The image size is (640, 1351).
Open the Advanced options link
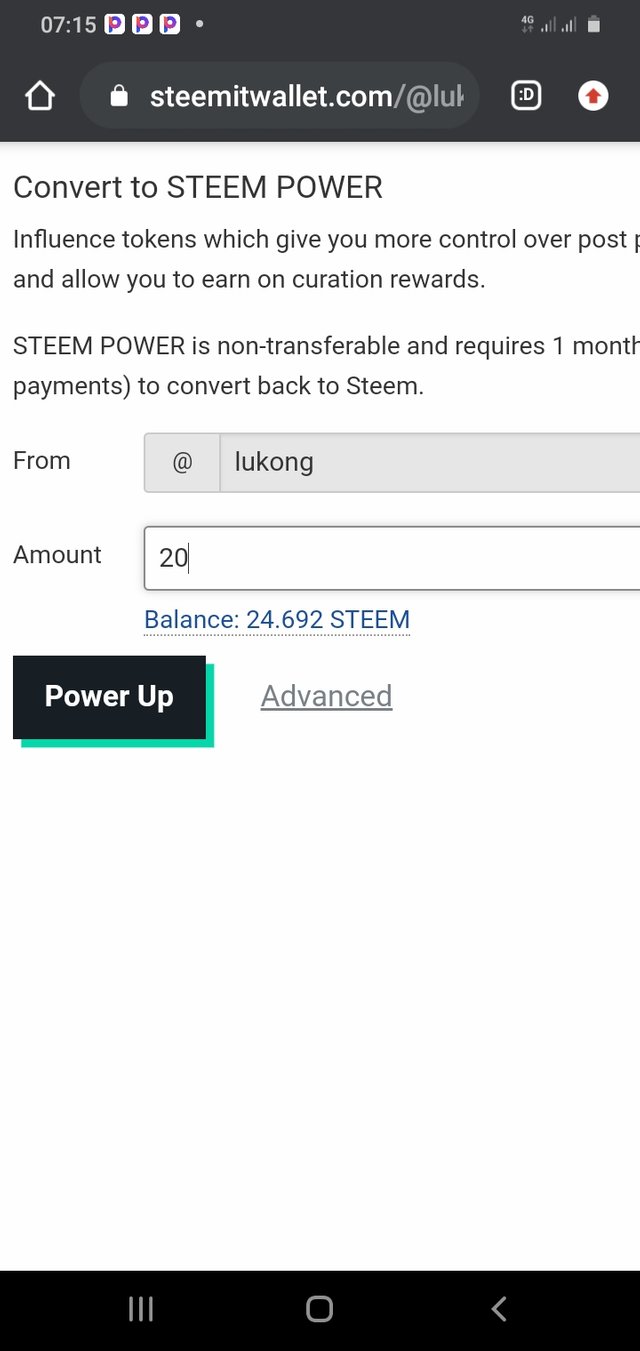pos(326,695)
